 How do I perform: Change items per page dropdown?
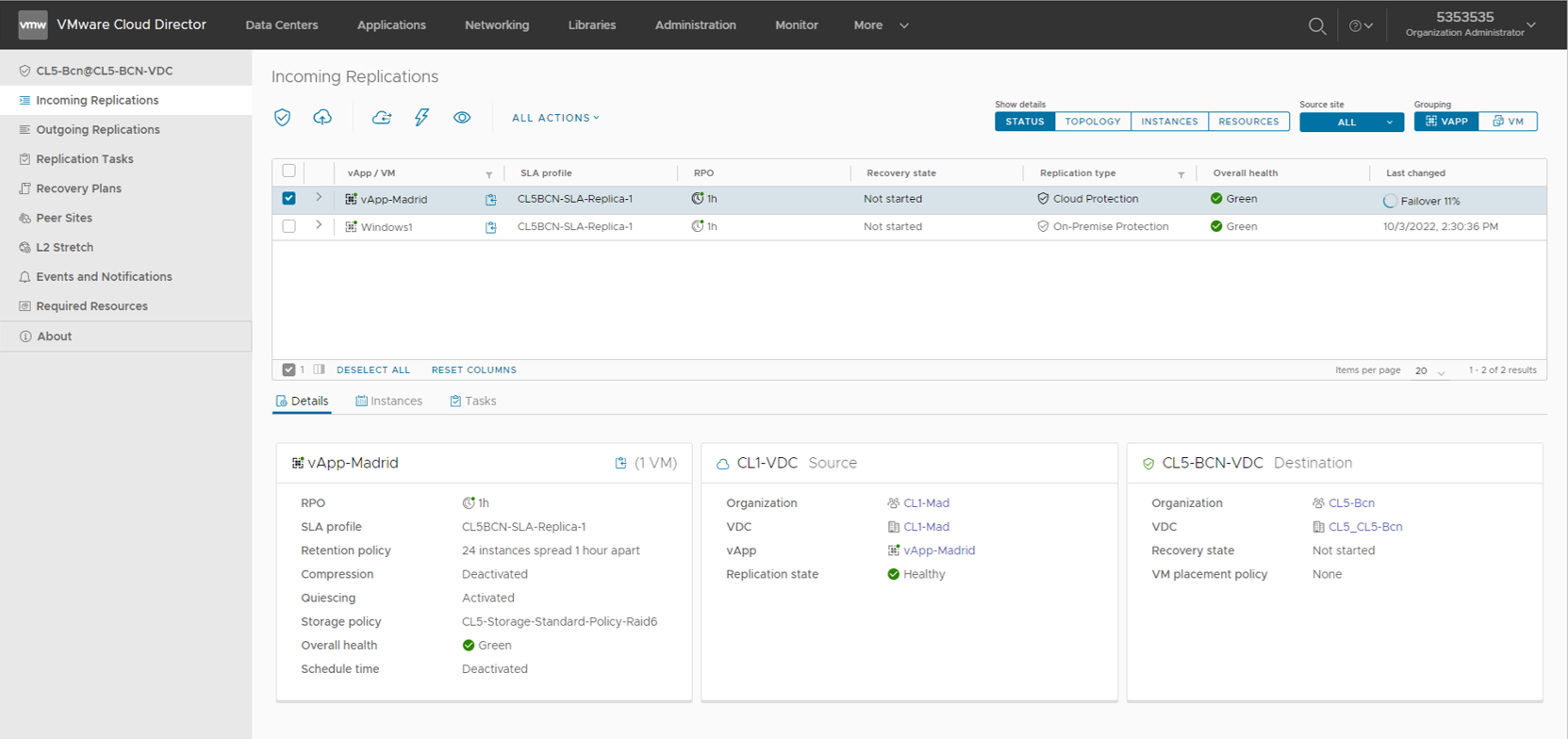pyautogui.click(x=1429, y=370)
